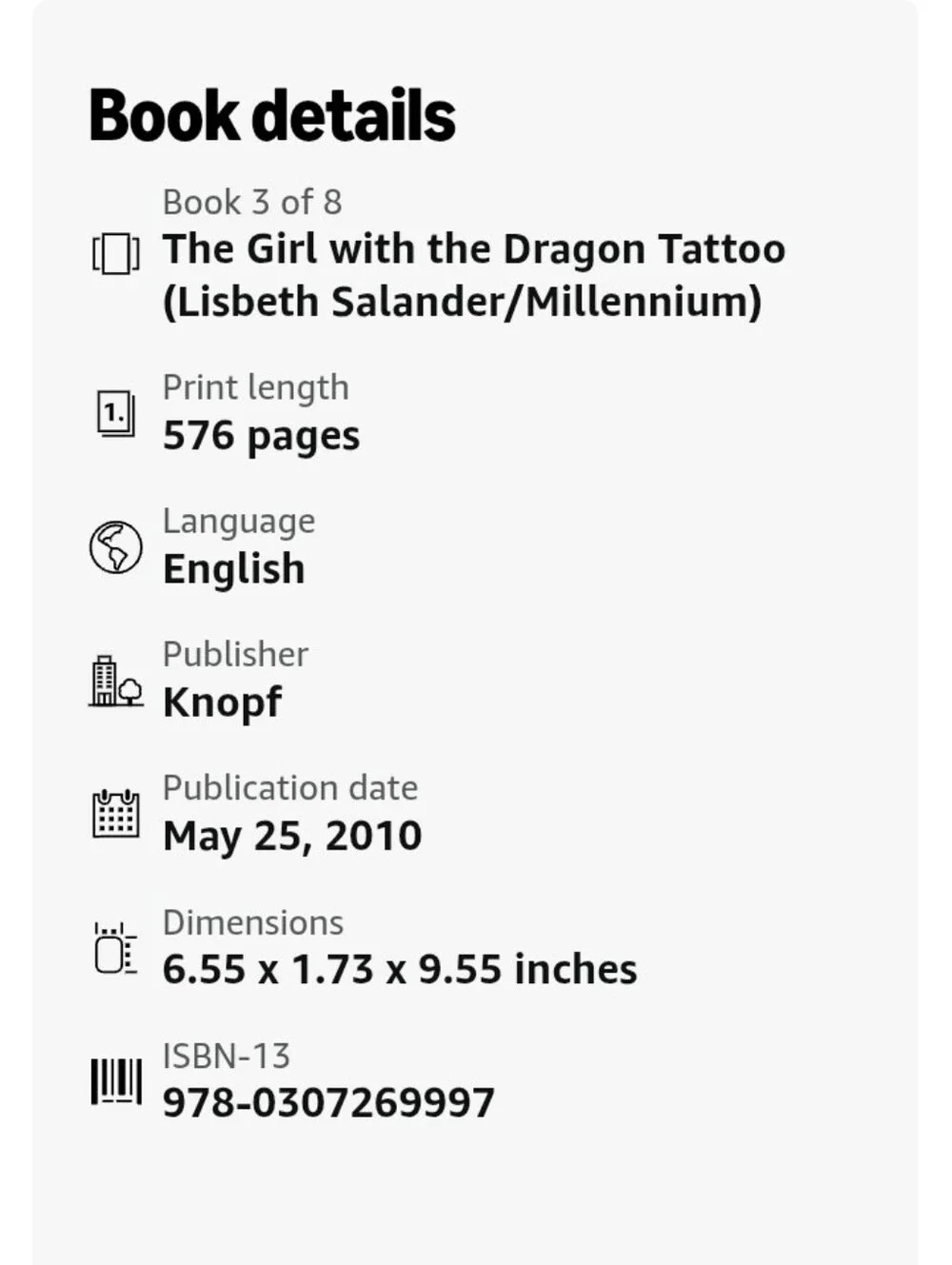Click the Publication date label
This screenshot has width=952, height=1265.
pyautogui.click(x=290, y=787)
